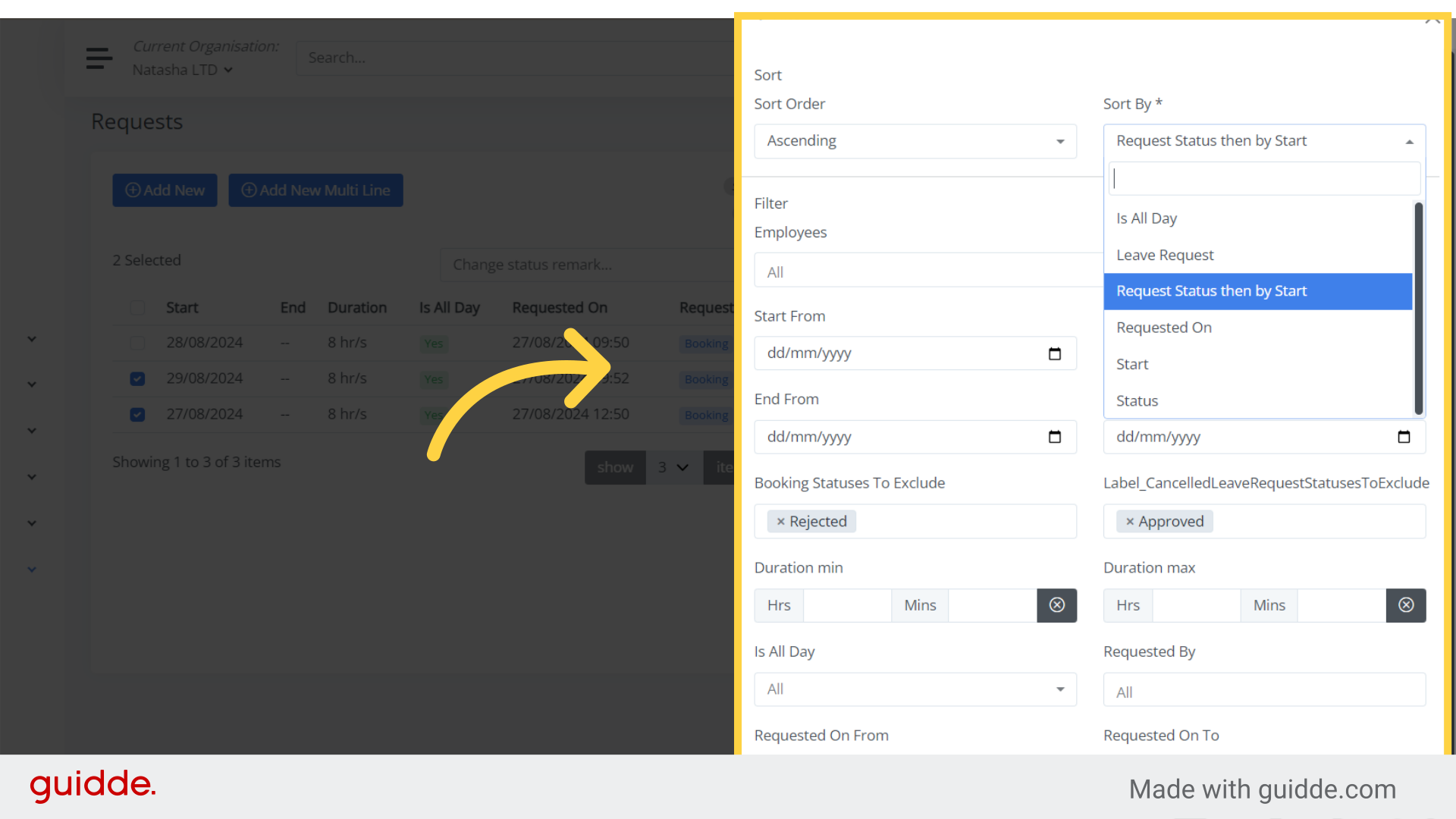Viewport: 1456px width, 819px height.
Task: Click the End From date field
Action: click(x=915, y=437)
